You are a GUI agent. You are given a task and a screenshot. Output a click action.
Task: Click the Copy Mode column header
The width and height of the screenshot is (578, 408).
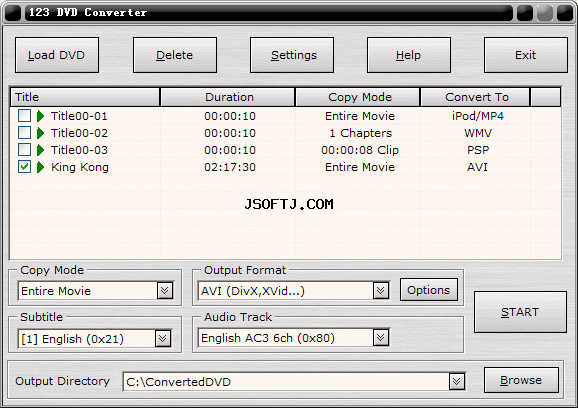[x=358, y=97]
